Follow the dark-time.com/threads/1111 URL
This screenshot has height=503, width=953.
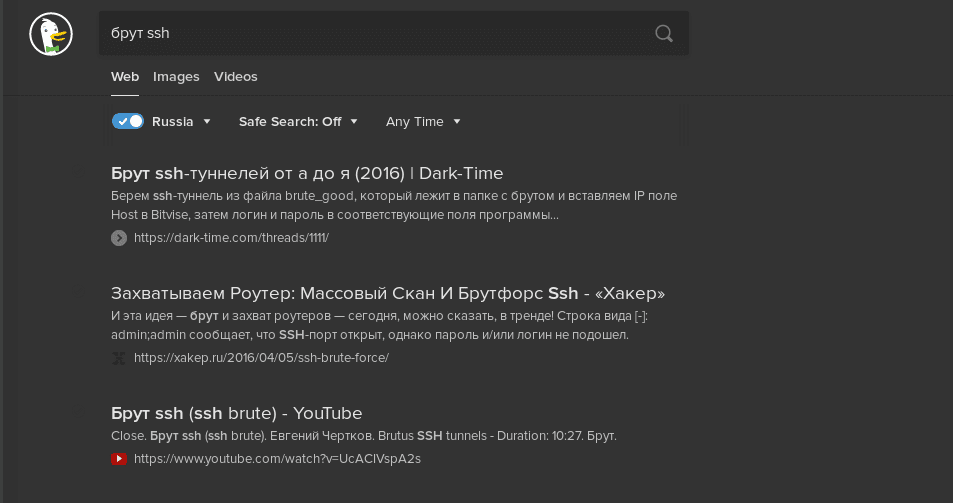232,238
